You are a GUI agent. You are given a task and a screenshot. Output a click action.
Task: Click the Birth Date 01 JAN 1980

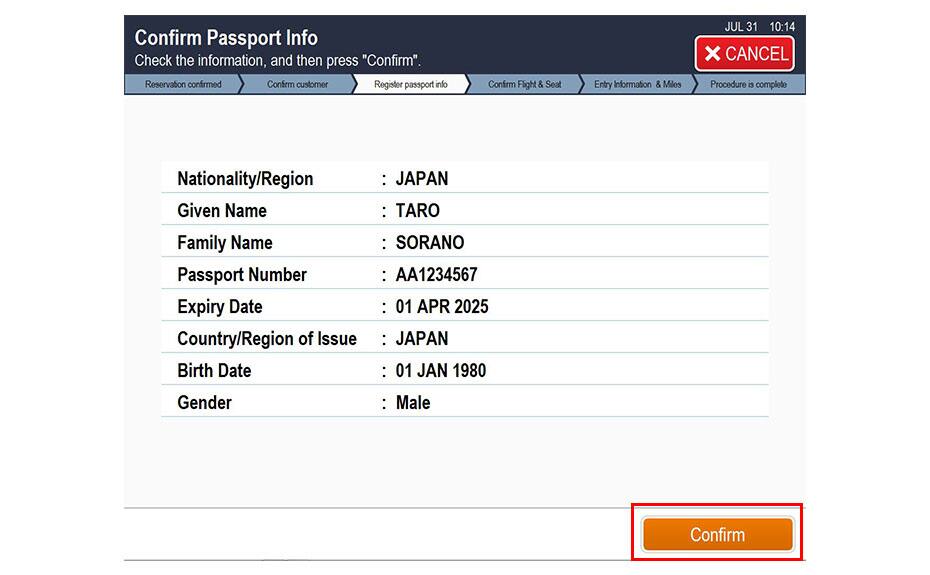[441, 371]
